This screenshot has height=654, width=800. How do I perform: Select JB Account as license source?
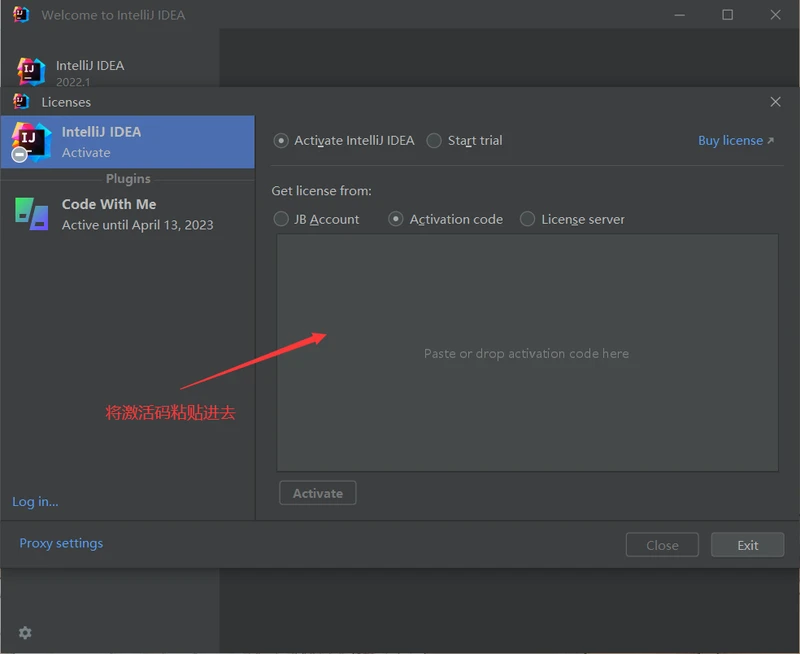pos(281,219)
